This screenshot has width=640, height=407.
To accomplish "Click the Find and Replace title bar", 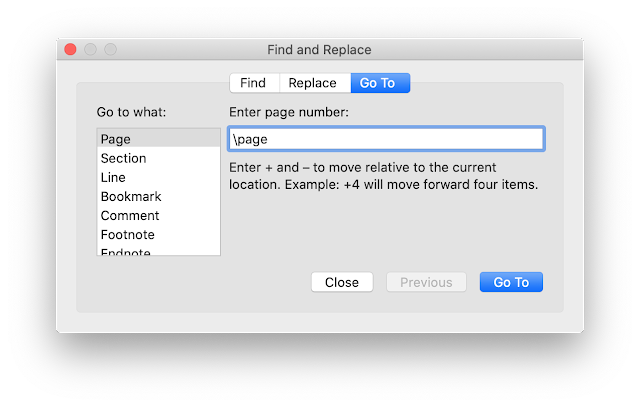I will (319, 49).
